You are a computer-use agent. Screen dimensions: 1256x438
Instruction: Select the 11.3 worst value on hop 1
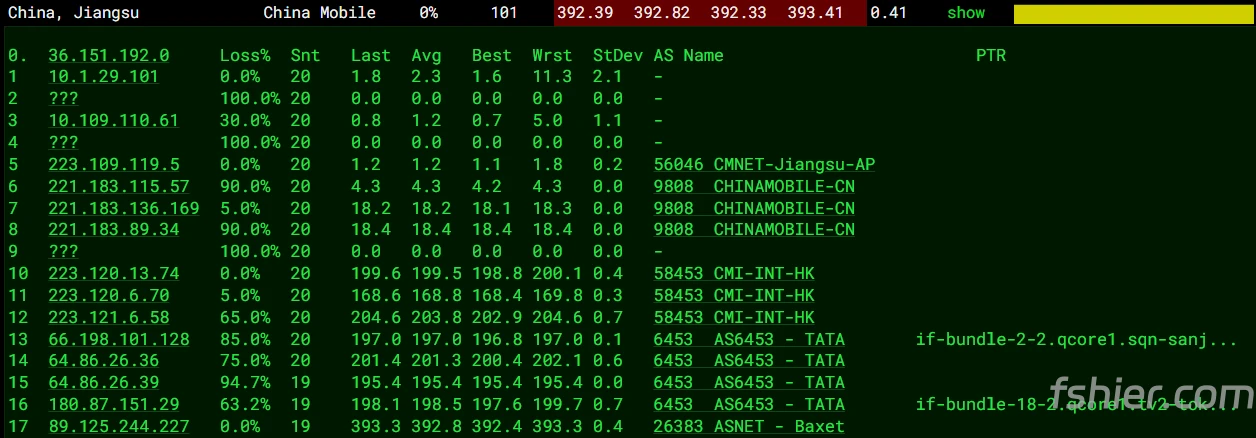(x=553, y=77)
